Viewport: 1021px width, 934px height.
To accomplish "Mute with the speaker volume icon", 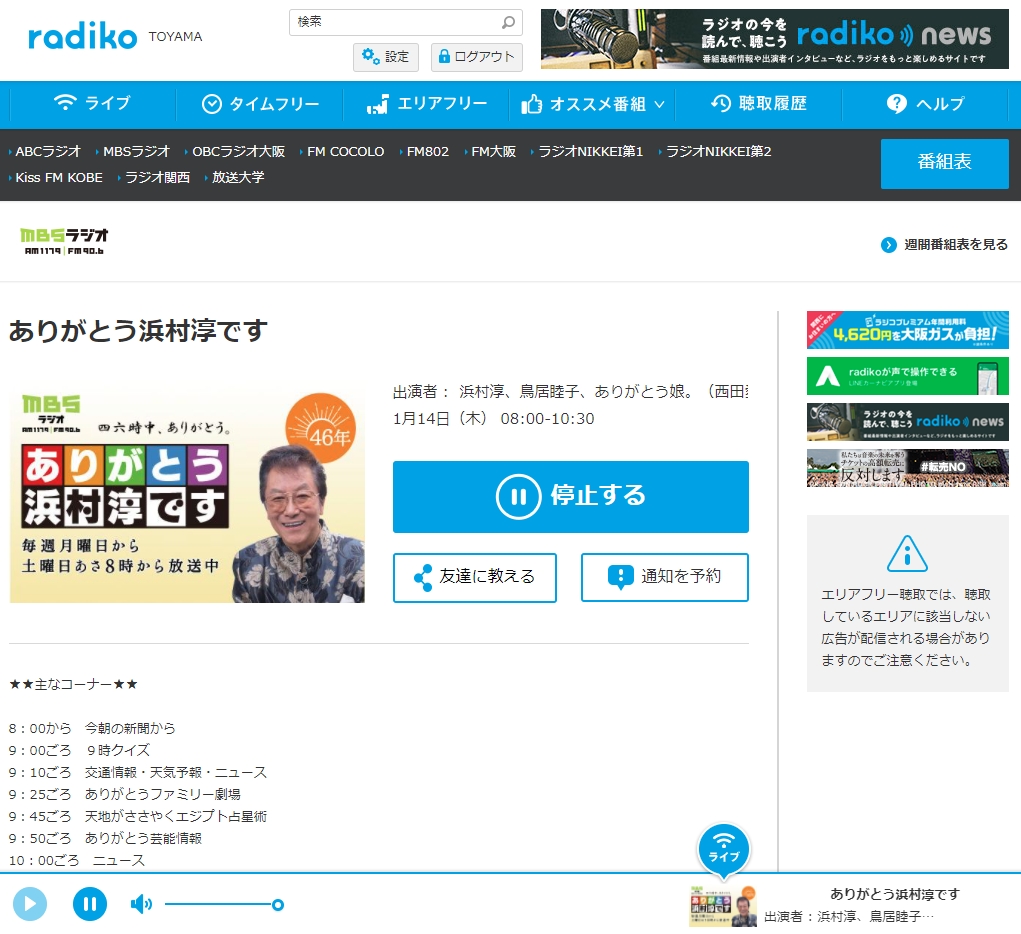I will coord(141,904).
